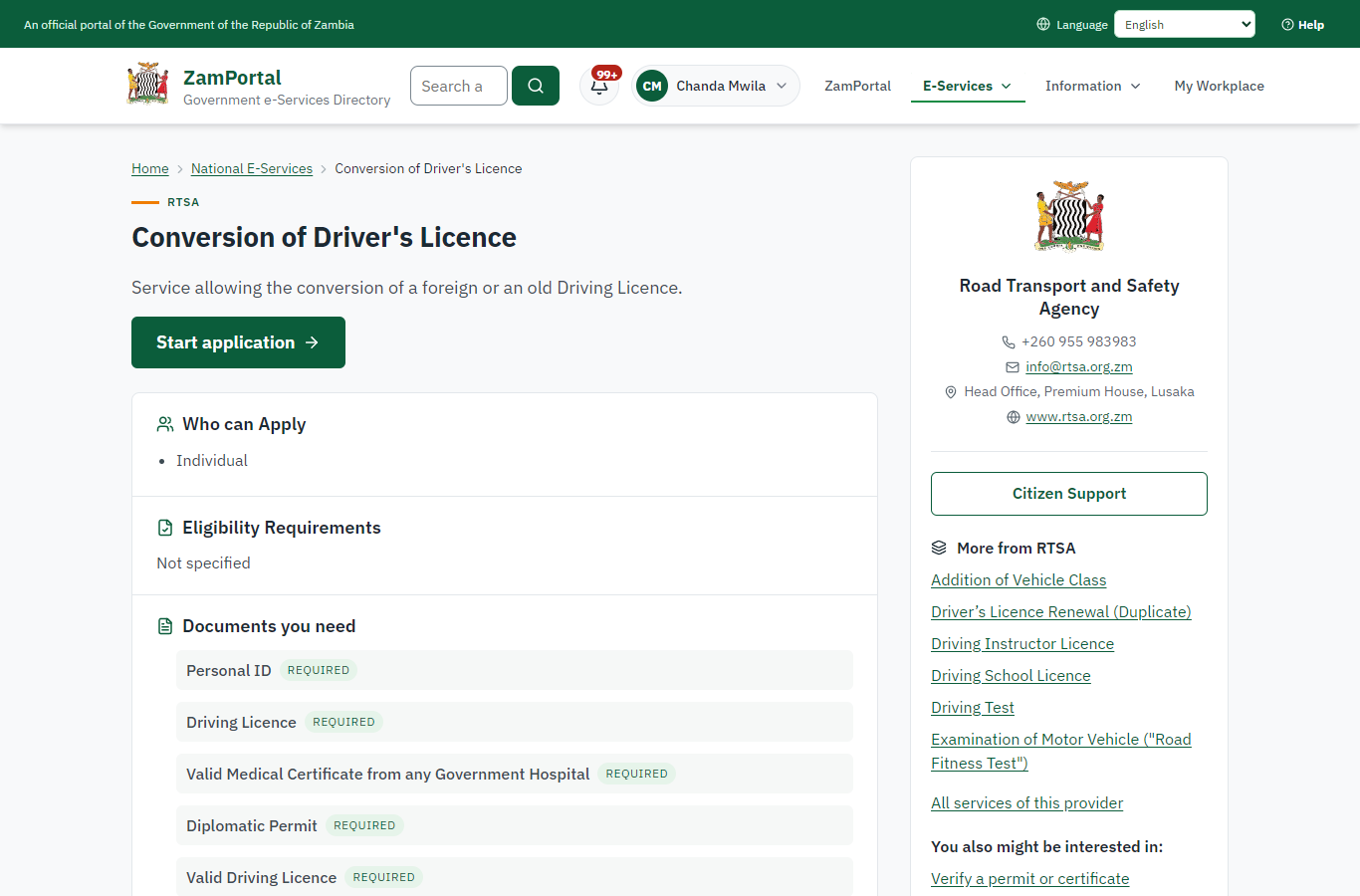Open Examination of Motor Vehicle link
The height and width of the screenshot is (896, 1360).
1061,752
